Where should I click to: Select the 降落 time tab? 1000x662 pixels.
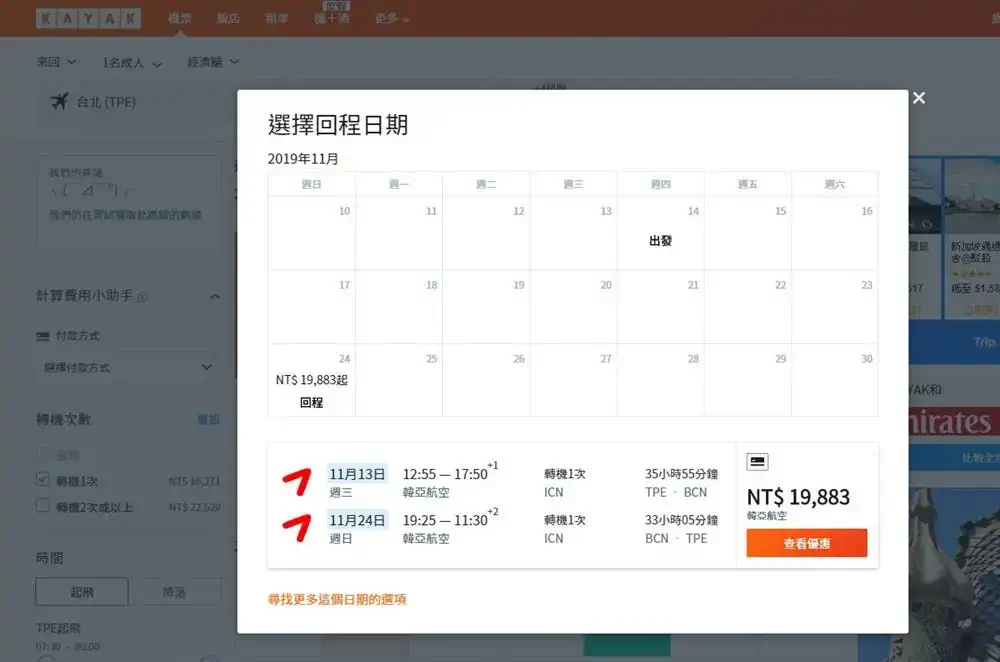click(x=174, y=592)
